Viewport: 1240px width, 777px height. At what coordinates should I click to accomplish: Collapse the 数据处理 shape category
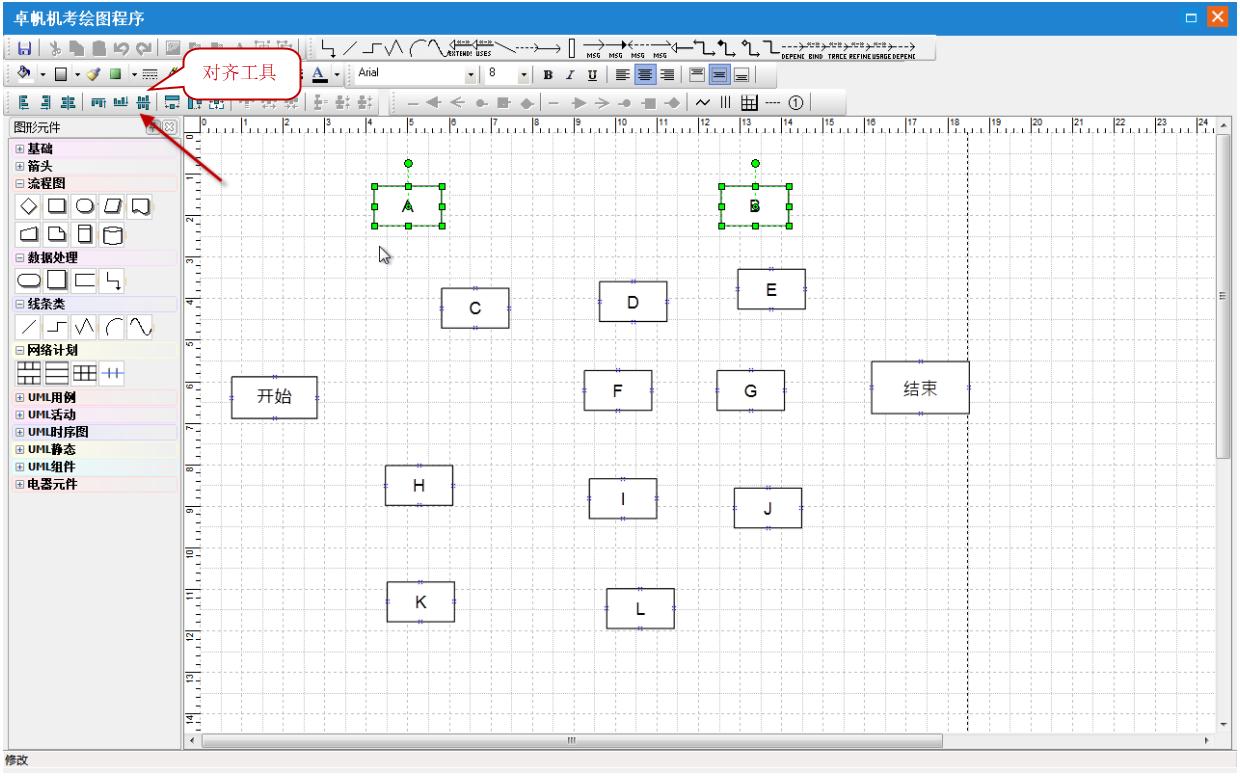[x=20, y=257]
